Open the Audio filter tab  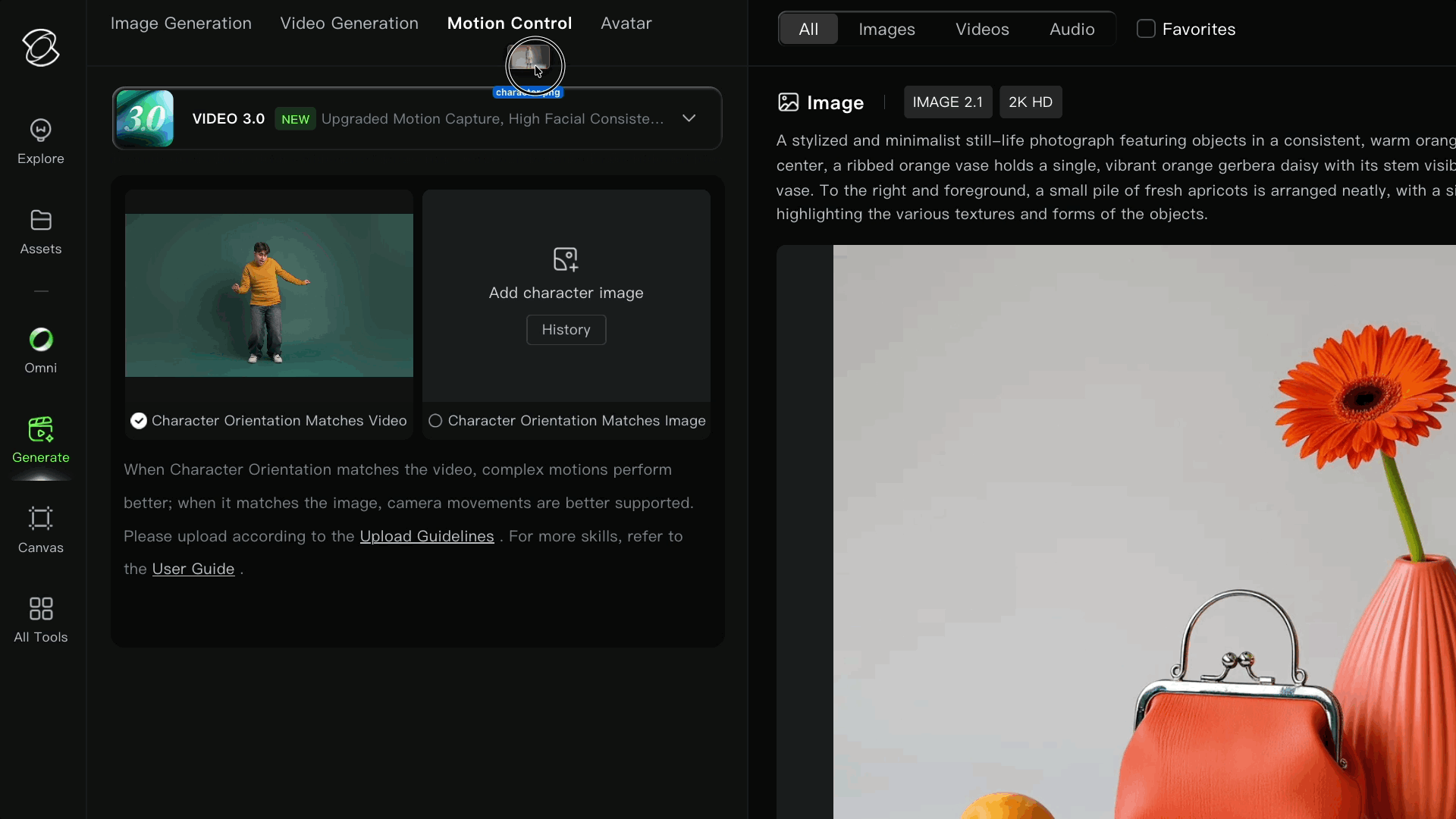click(x=1072, y=29)
